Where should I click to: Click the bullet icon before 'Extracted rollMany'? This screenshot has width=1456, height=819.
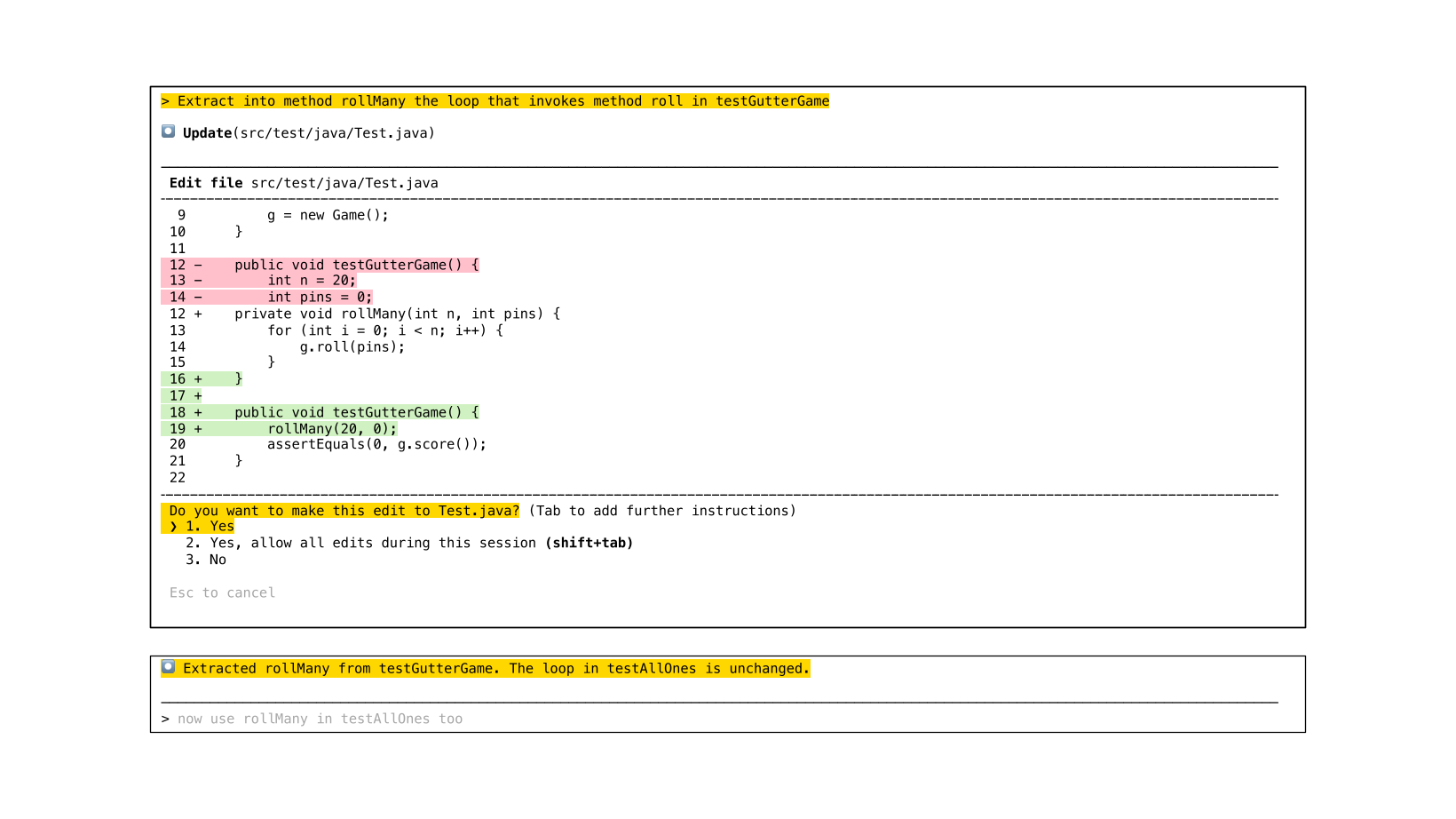pos(168,667)
